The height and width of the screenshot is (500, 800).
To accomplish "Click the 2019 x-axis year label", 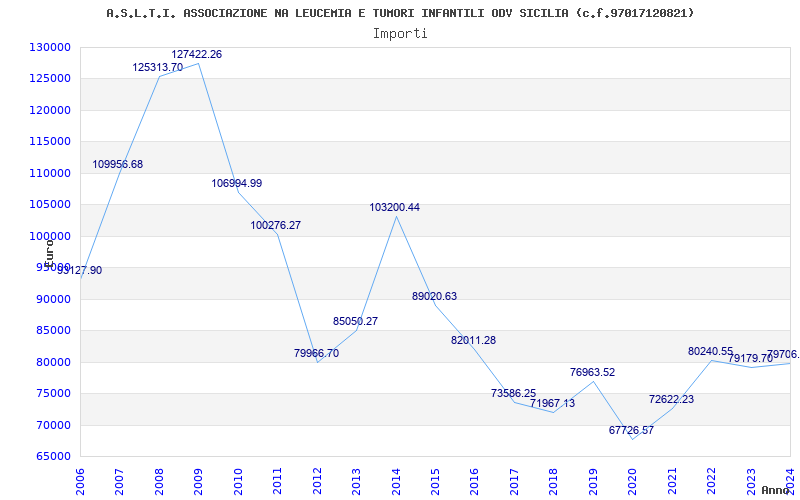I will click(593, 481).
